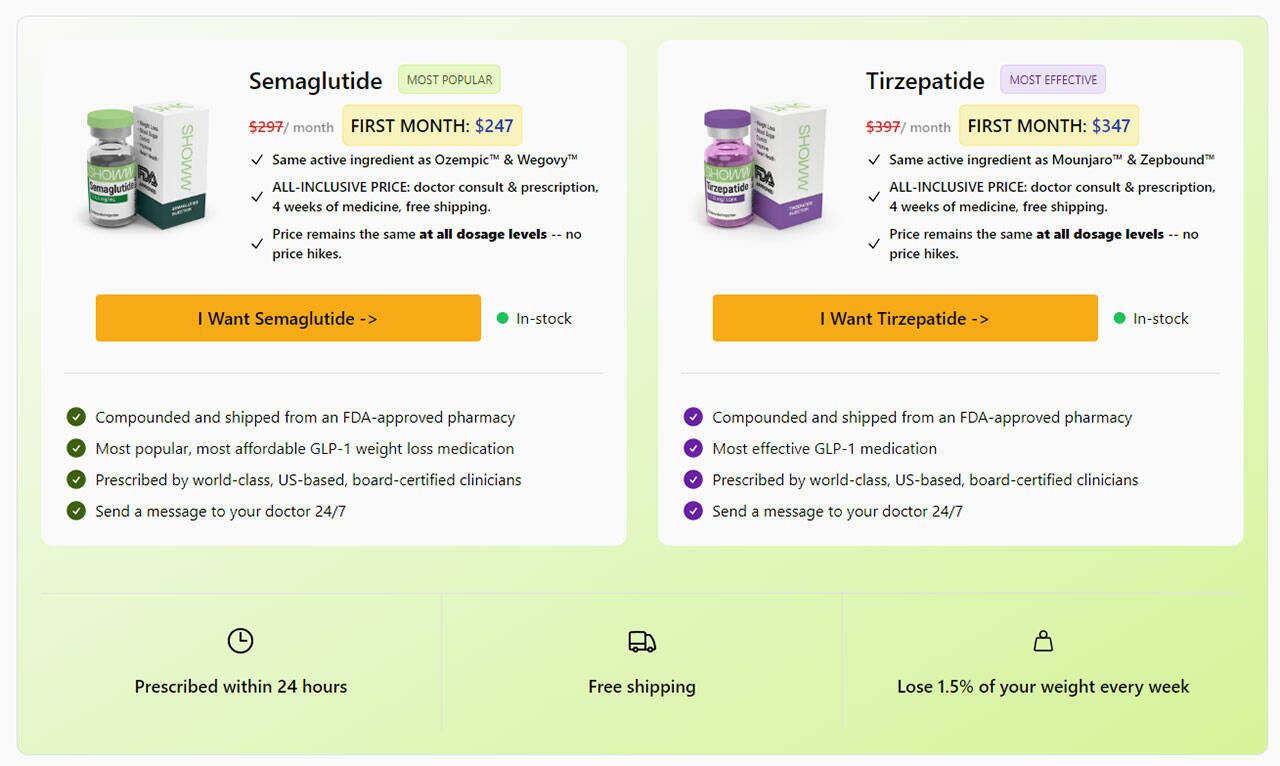Viewport: 1280px width, 766px height.
Task: Select the MOST EFFECTIVE badge on Tirzepatide
Action: click(1052, 78)
